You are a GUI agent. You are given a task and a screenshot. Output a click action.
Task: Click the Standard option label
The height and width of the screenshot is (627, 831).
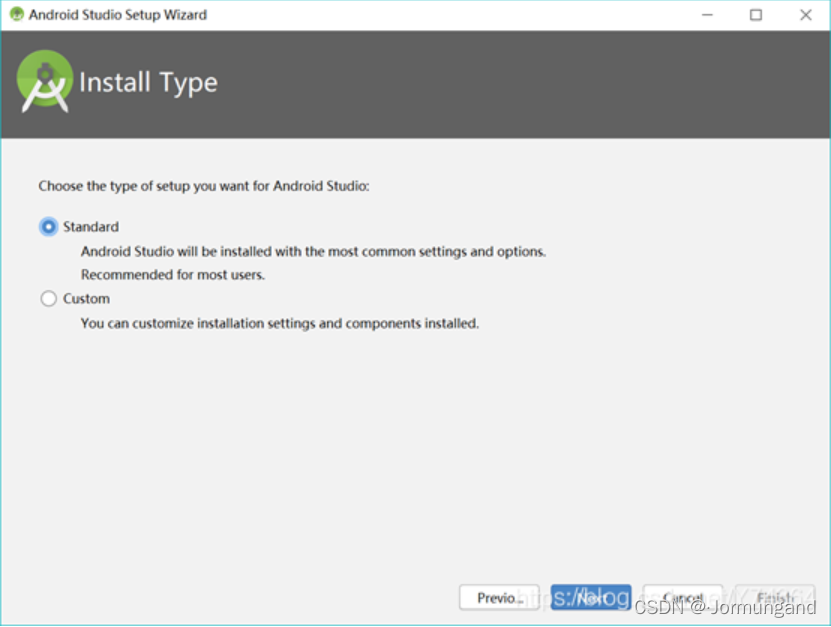pos(91,227)
